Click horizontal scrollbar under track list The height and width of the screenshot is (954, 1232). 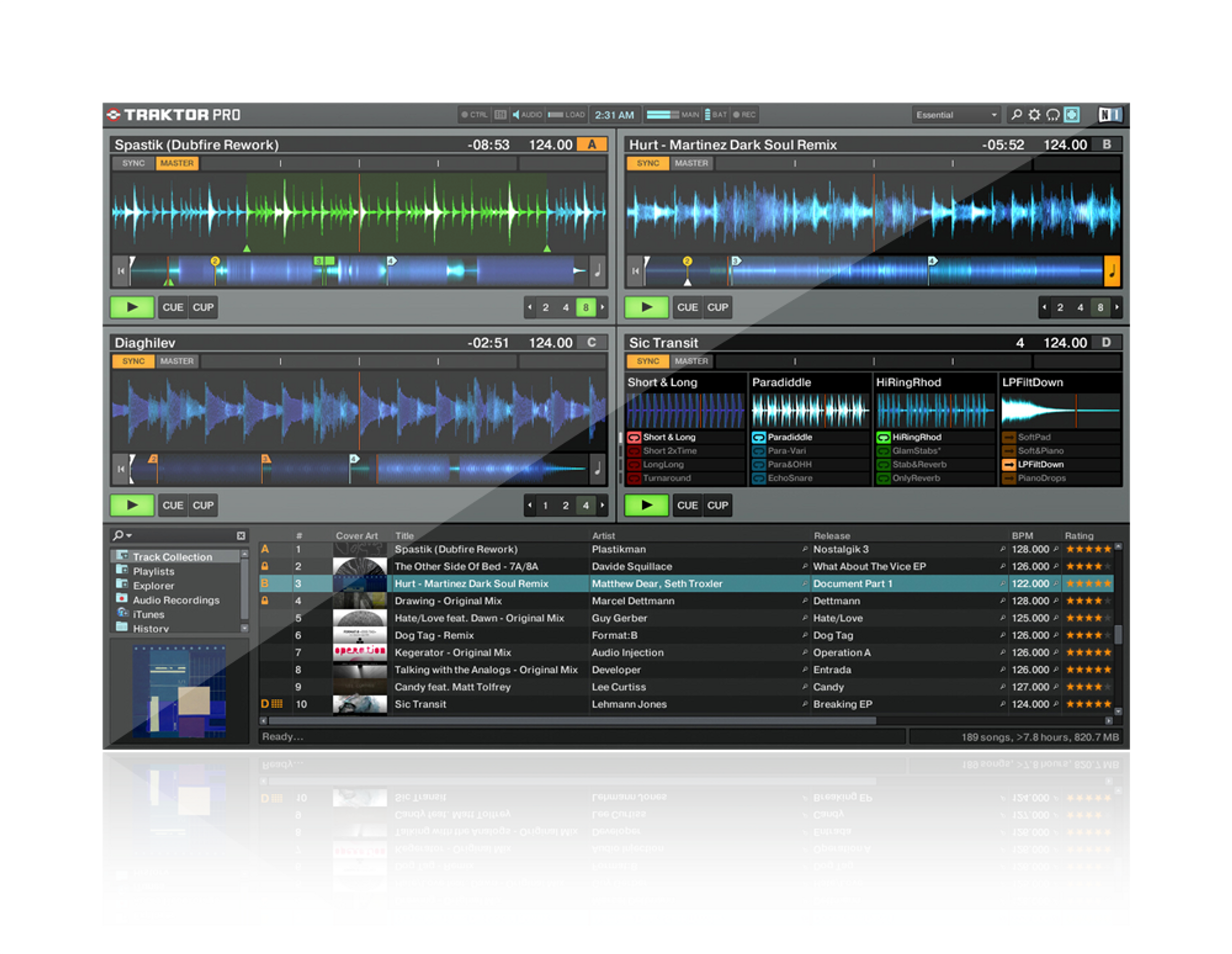[x=573, y=720]
